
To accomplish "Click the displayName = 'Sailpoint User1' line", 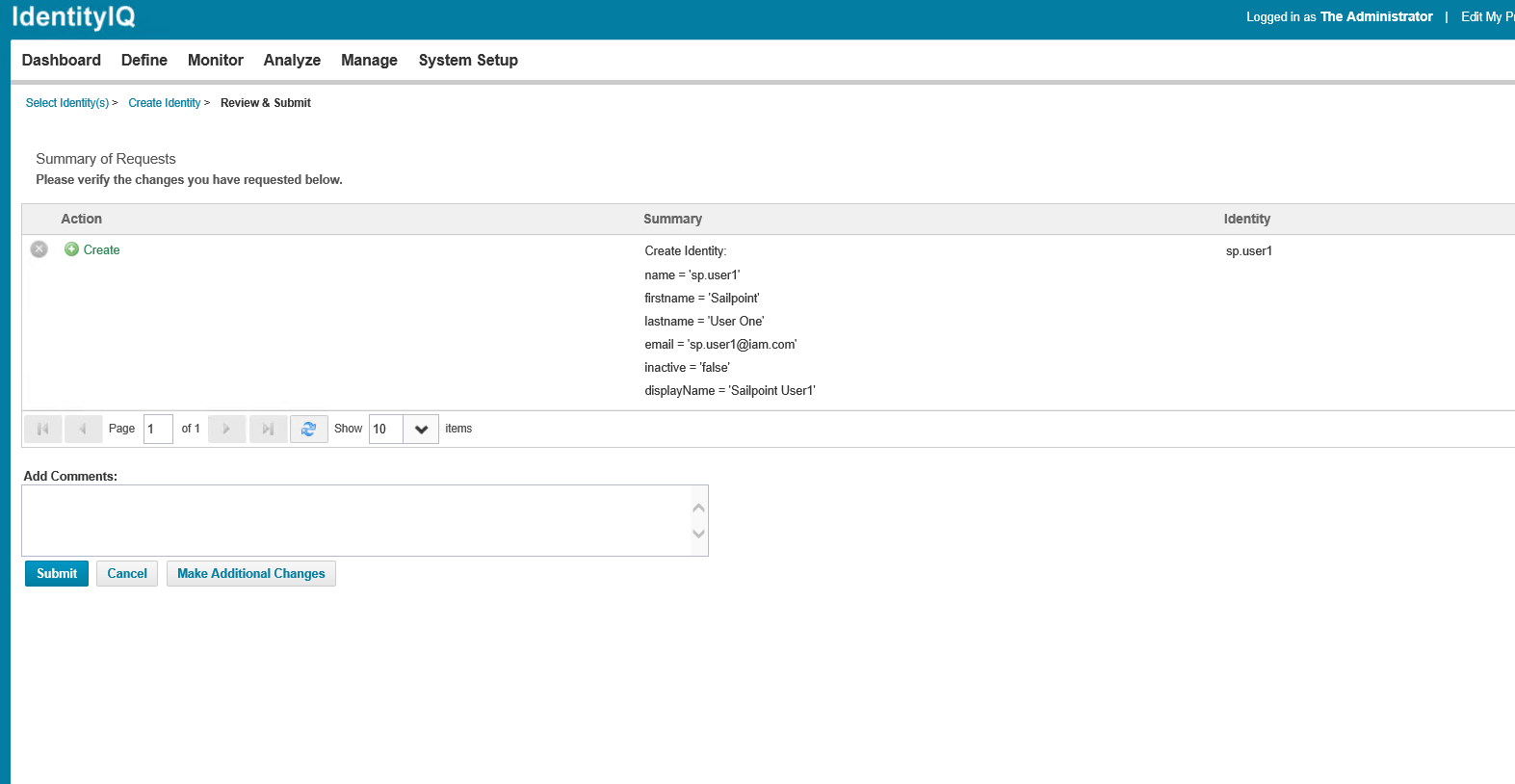I will click(x=730, y=390).
